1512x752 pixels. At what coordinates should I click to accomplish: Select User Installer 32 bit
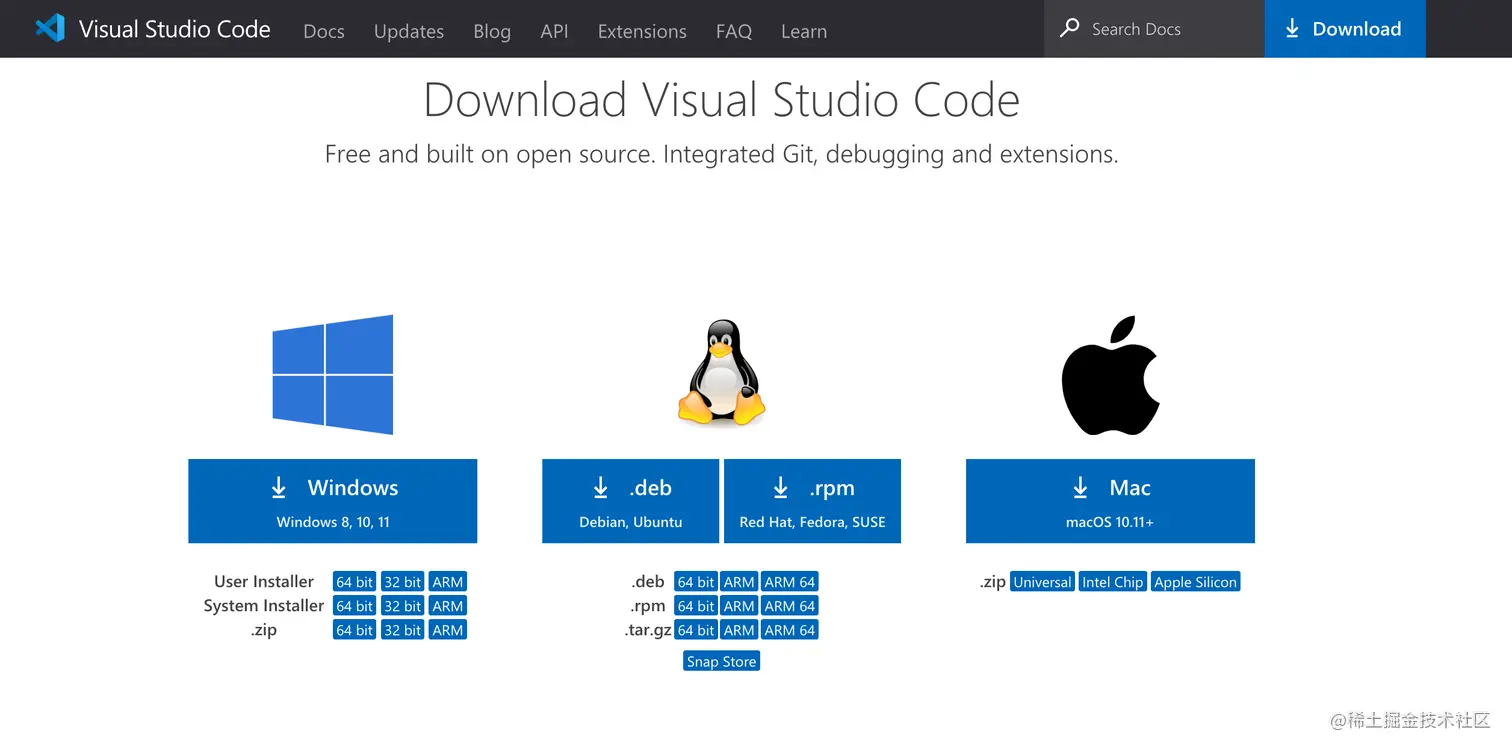click(403, 582)
